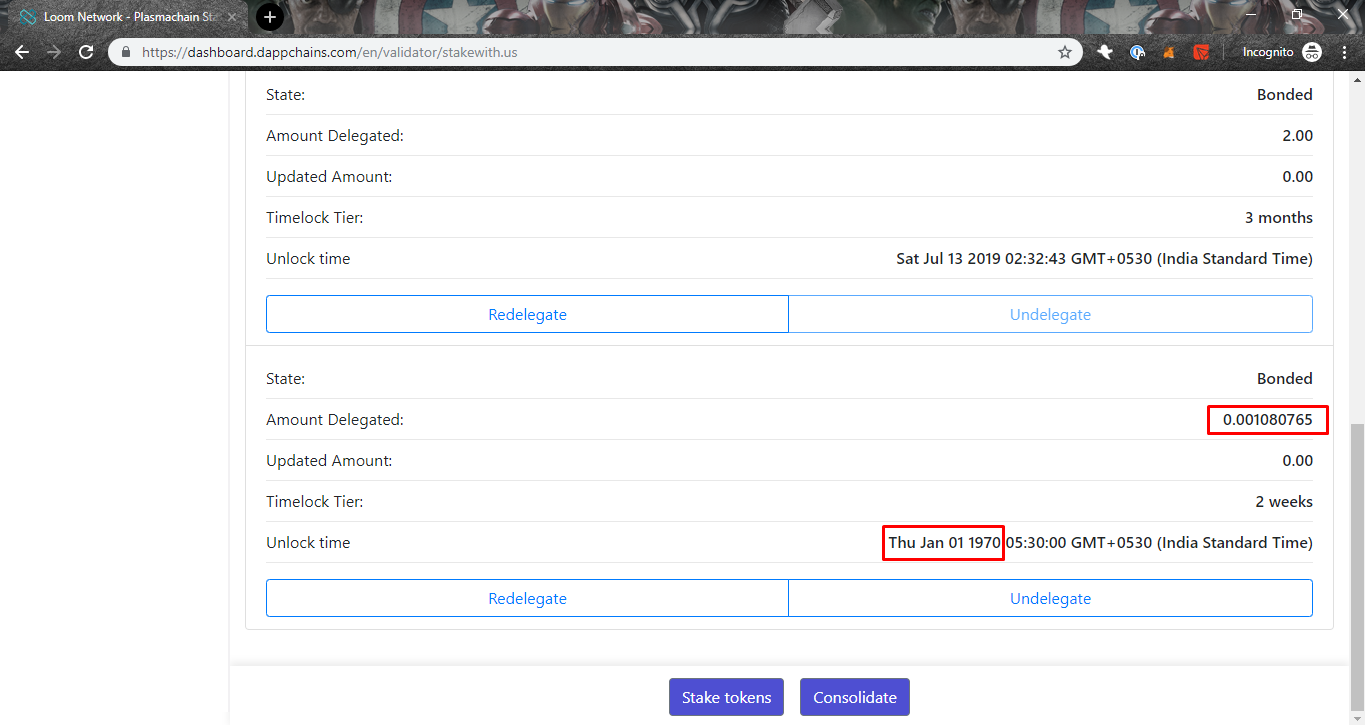Open the MetaMask extension icon

click(1168, 51)
